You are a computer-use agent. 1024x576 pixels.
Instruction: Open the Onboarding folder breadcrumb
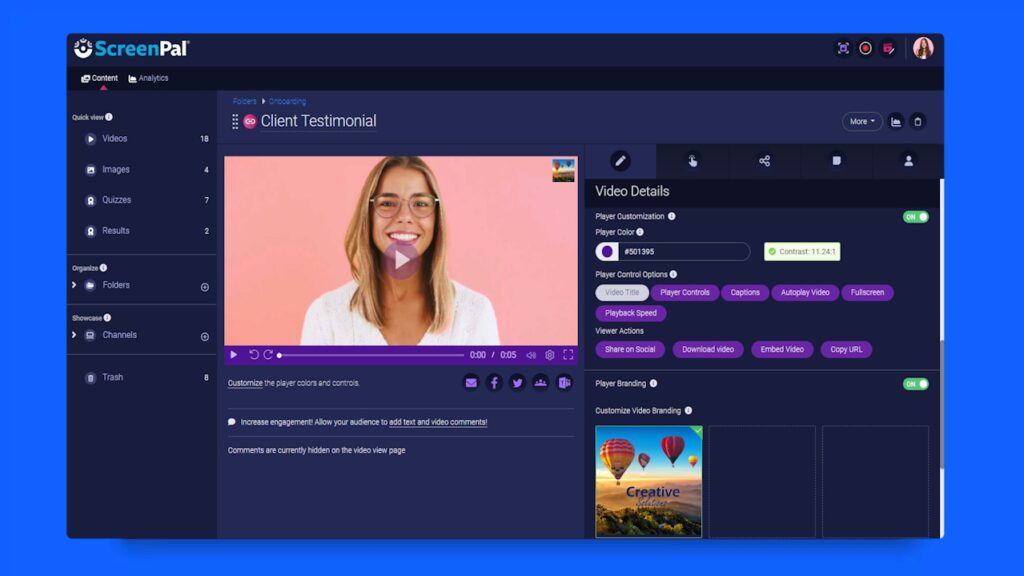pos(289,101)
